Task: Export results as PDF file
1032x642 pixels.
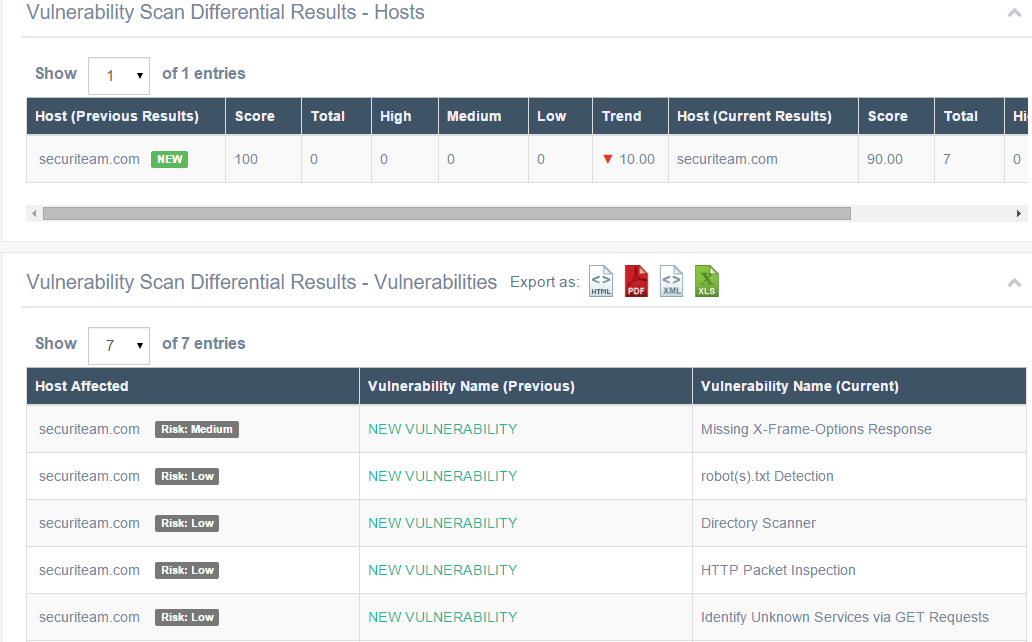Action: tap(636, 281)
